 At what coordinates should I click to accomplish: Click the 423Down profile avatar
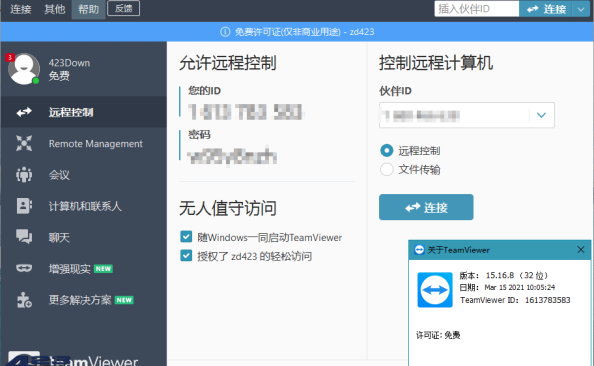tap(24, 69)
